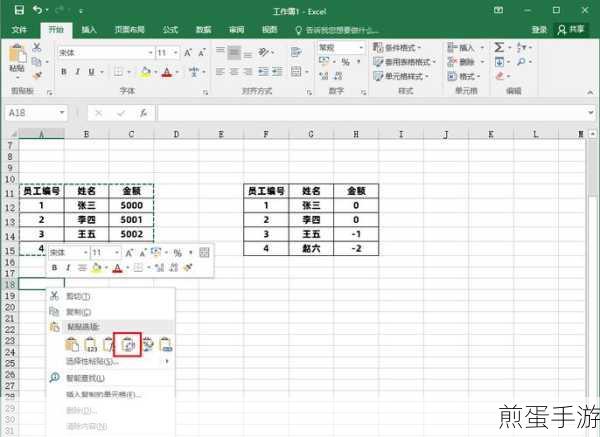
Task: Toggle Align Right in the ribbon
Action: click(x=248, y=72)
